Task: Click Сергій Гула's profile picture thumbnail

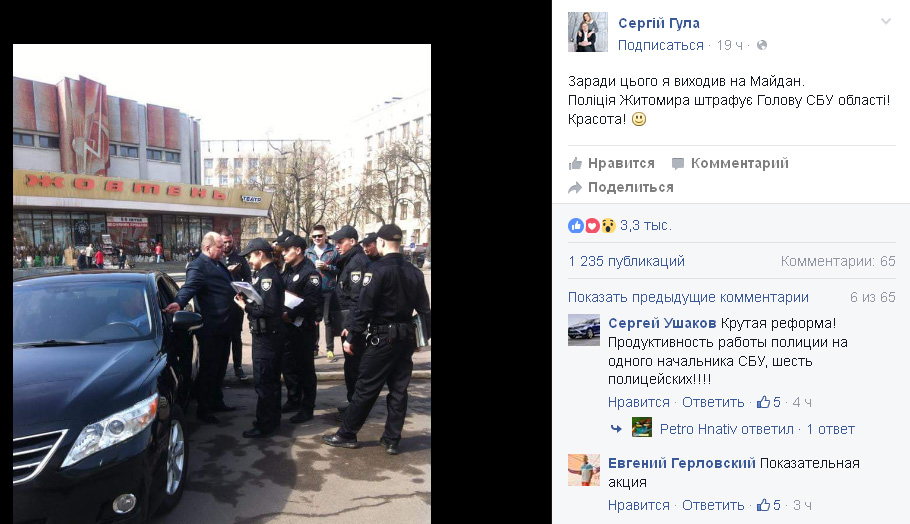Action: click(588, 32)
